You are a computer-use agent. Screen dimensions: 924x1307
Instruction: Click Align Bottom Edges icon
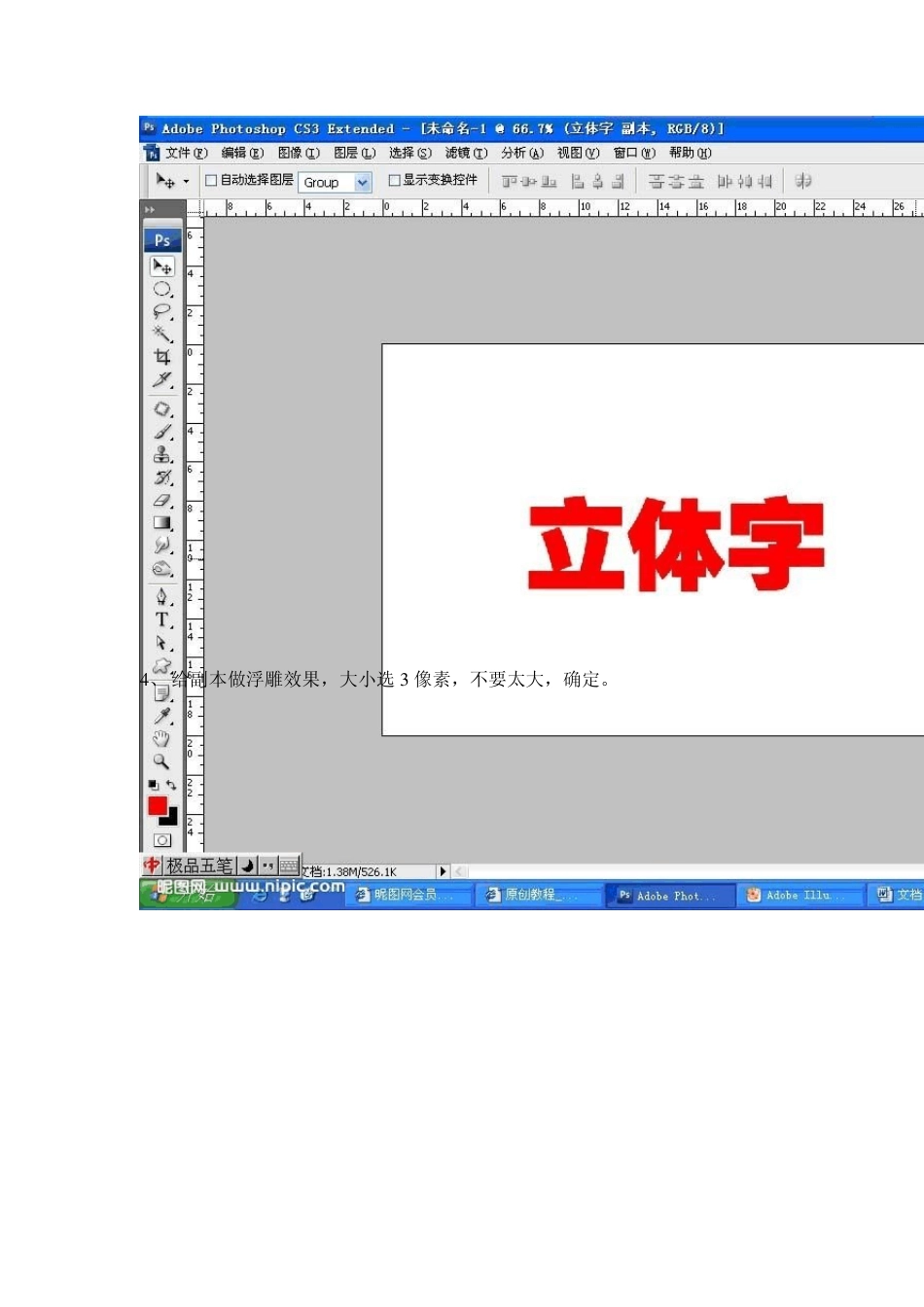click(x=549, y=181)
